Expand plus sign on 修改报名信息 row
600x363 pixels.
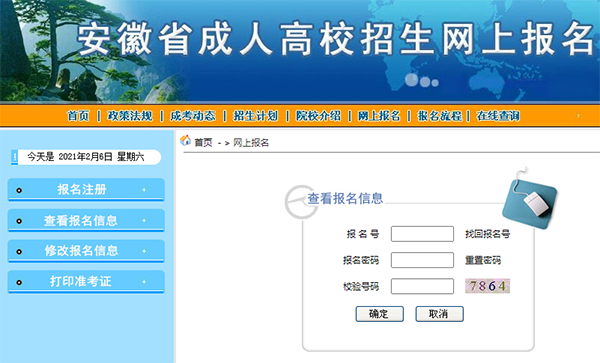pyautogui.click(x=144, y=251)
